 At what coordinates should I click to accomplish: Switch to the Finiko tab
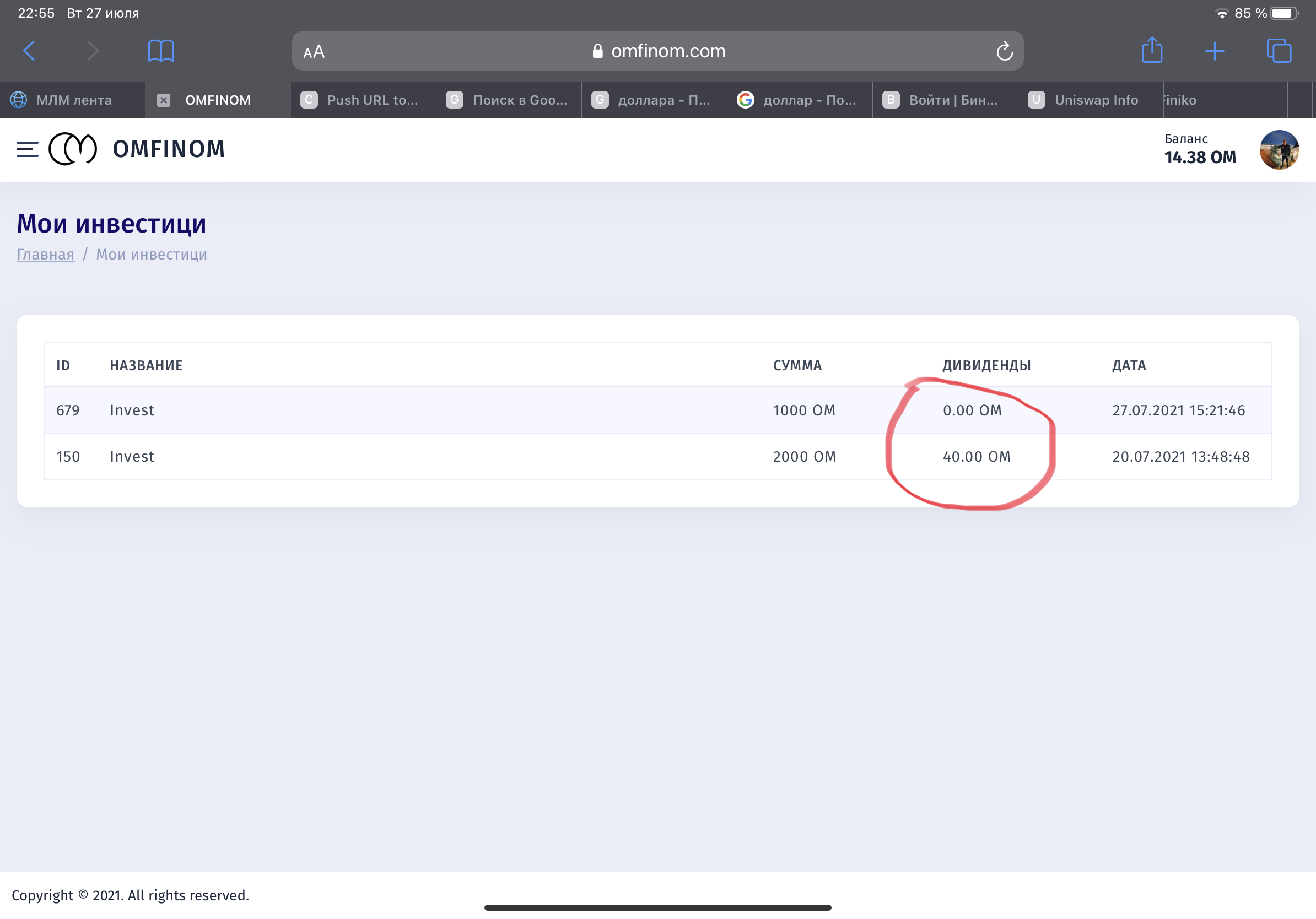(1207, 100)
